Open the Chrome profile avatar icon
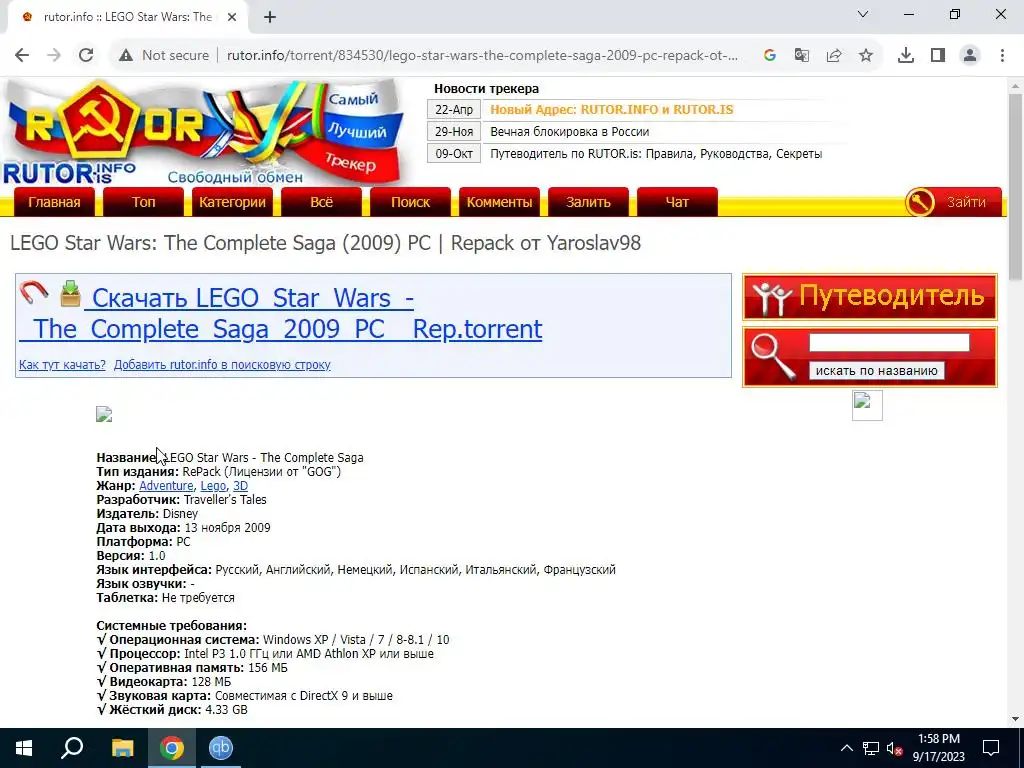Screen dimensions: 1024x768 click(x=970, y=56)
